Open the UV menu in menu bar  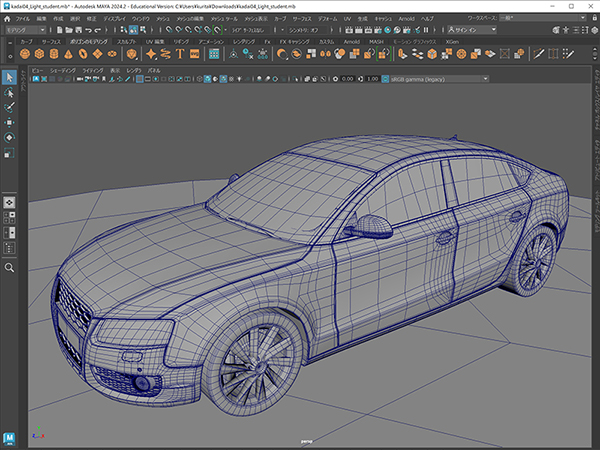[347, 18]
